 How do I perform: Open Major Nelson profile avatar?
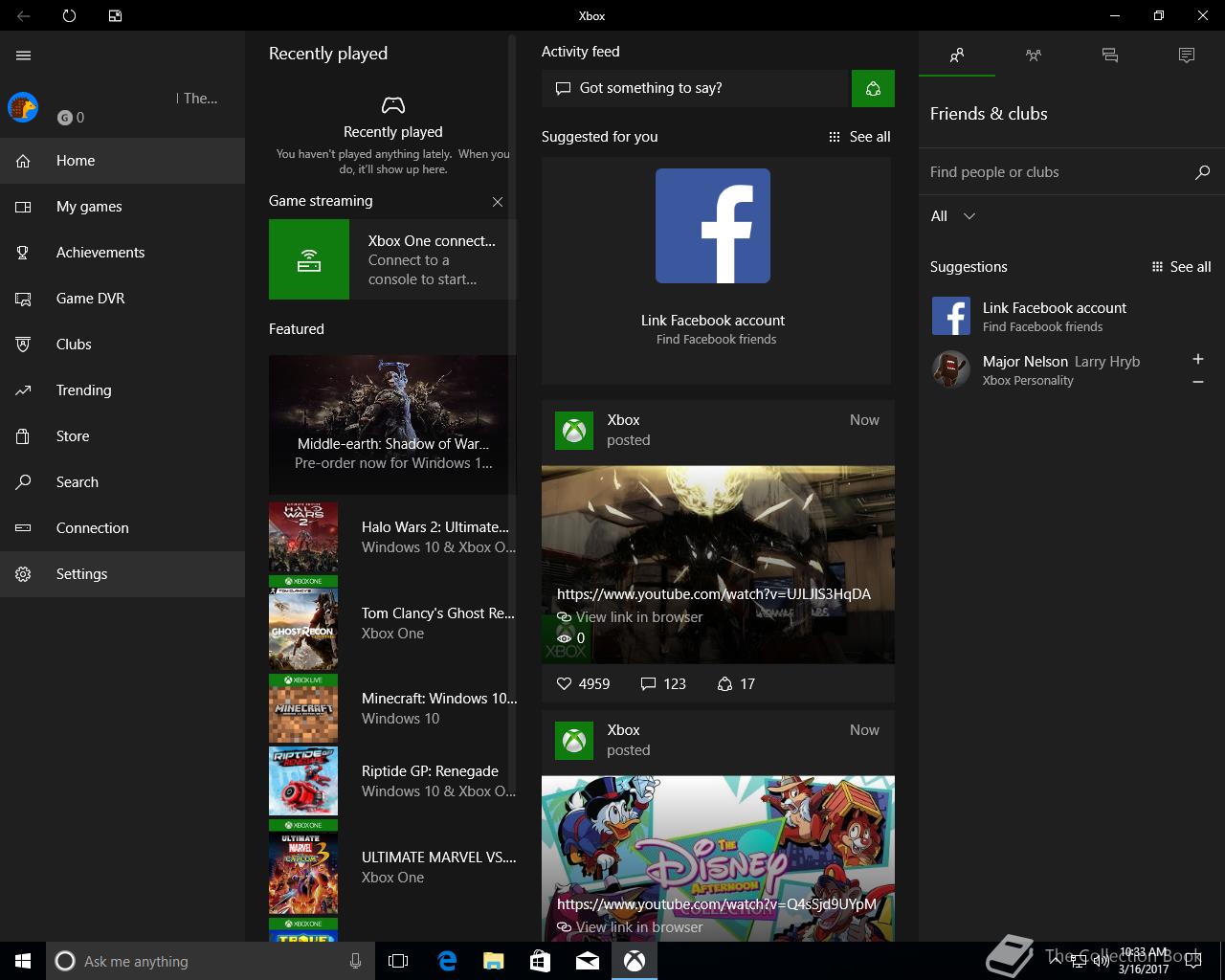point(951,369)
